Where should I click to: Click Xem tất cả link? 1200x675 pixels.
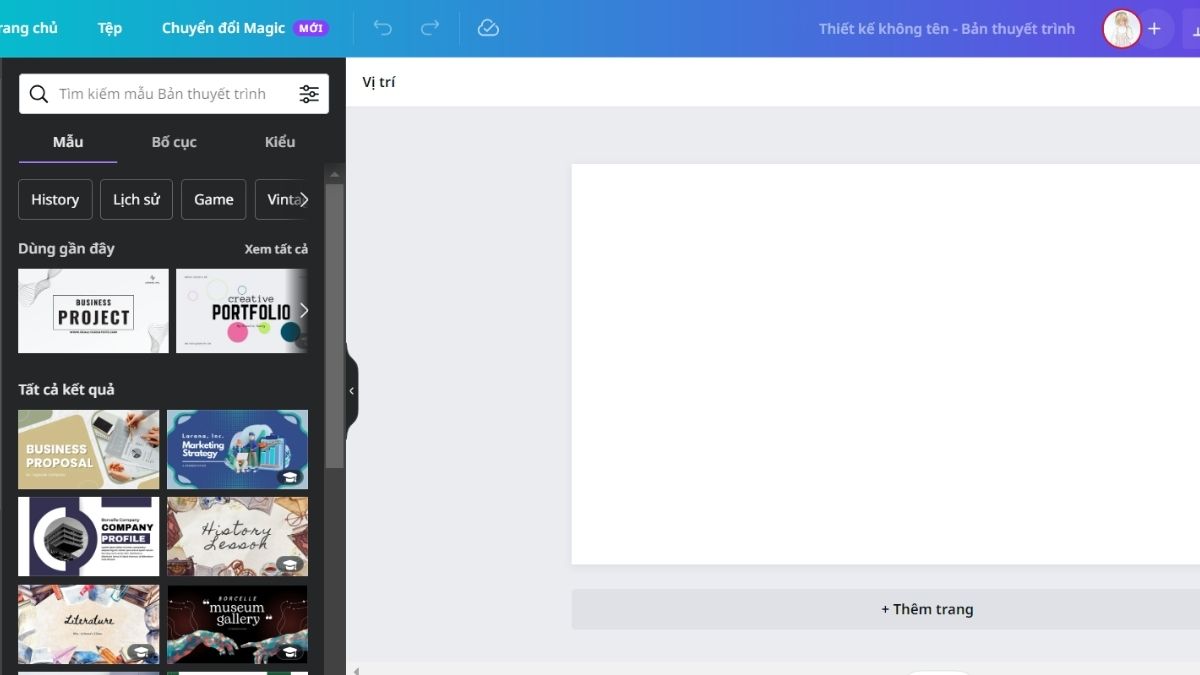277,248
